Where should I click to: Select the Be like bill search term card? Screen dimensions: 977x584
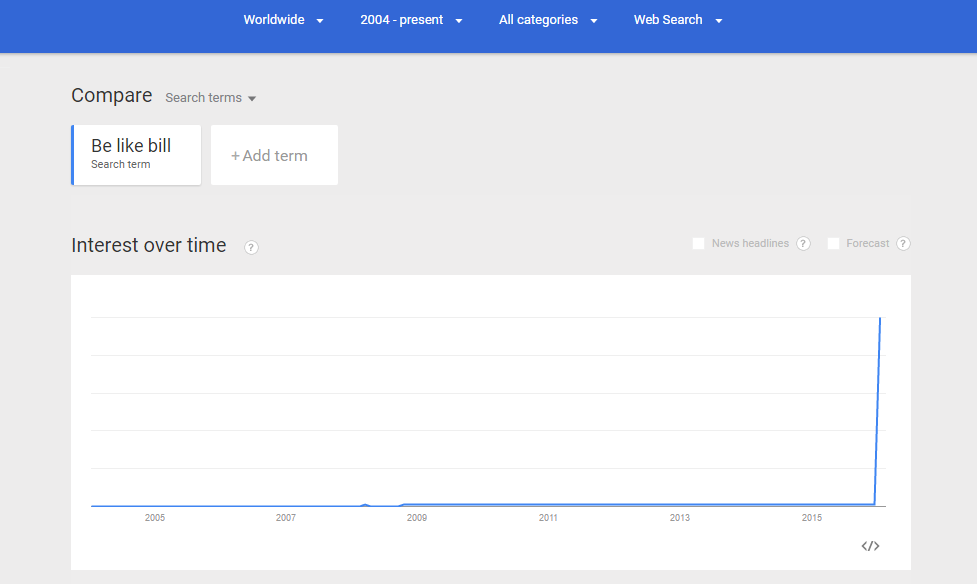click(137, 154)
